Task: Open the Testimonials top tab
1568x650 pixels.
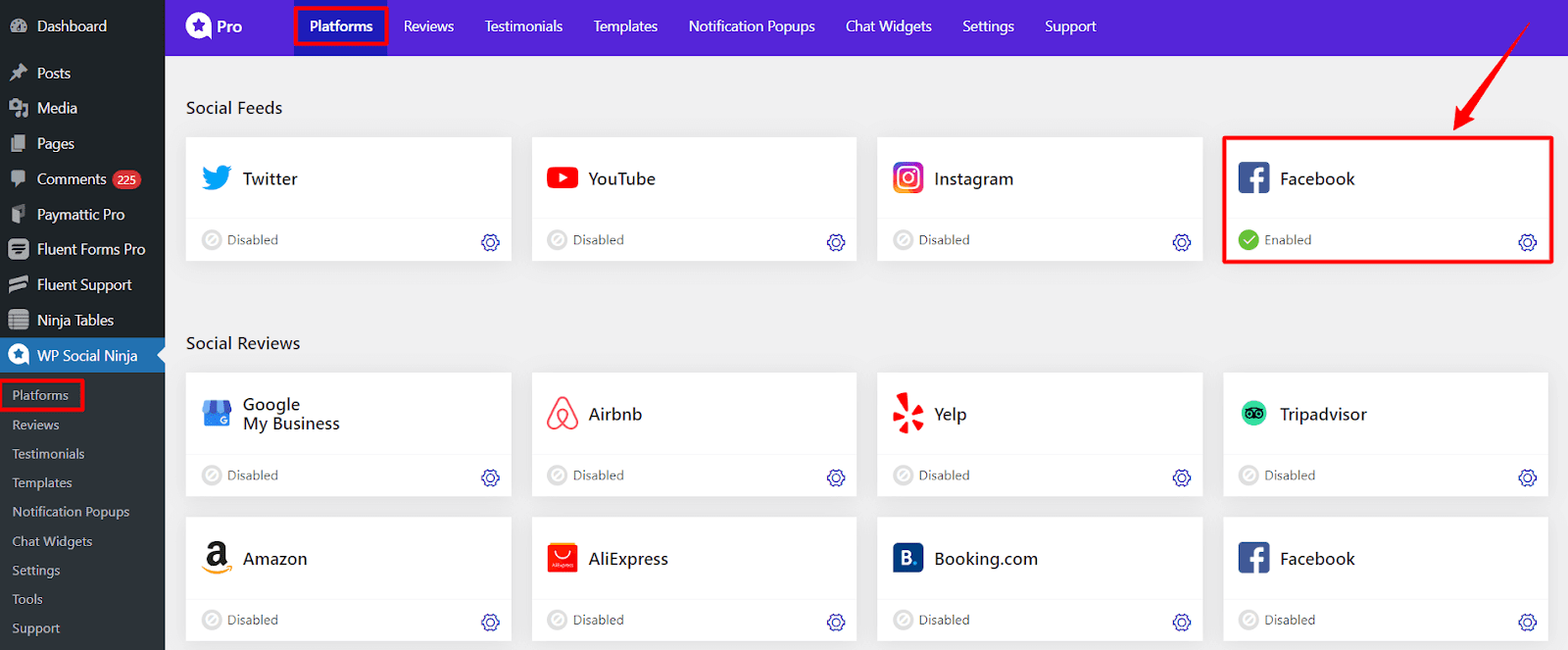Action: tap(523, 26)
